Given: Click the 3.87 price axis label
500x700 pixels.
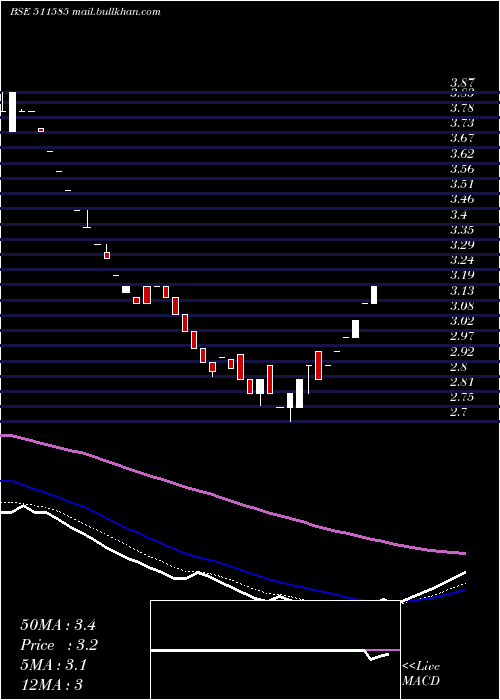Looking at the screenshot, I should click(x=462, y=83).
